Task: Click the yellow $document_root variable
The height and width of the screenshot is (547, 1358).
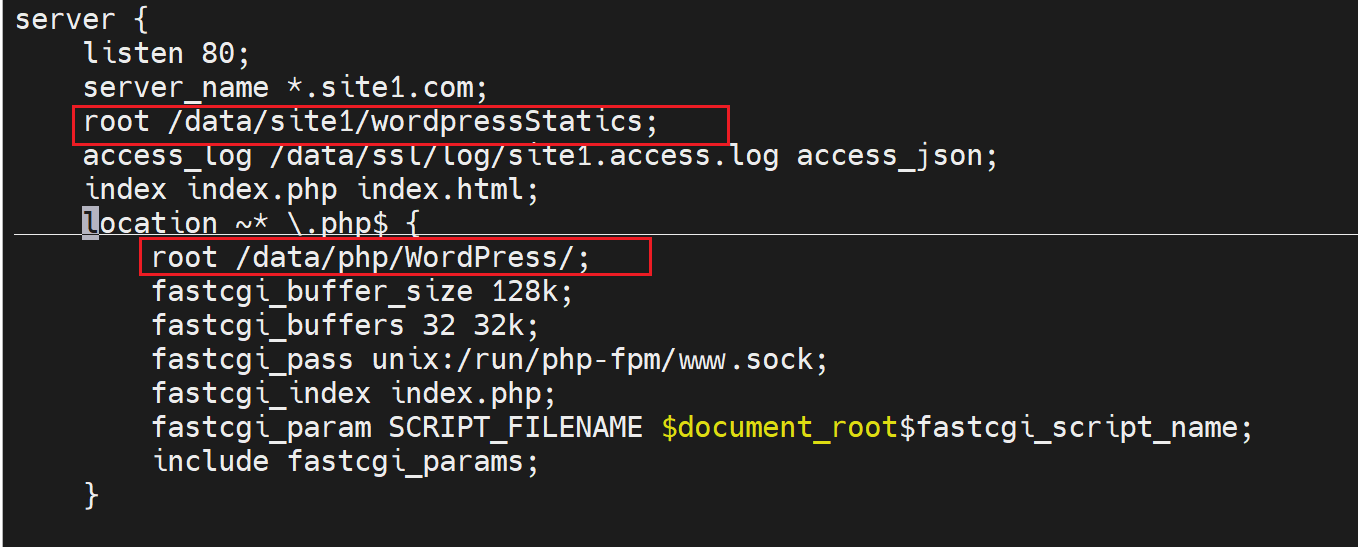Action: (779, 427)
